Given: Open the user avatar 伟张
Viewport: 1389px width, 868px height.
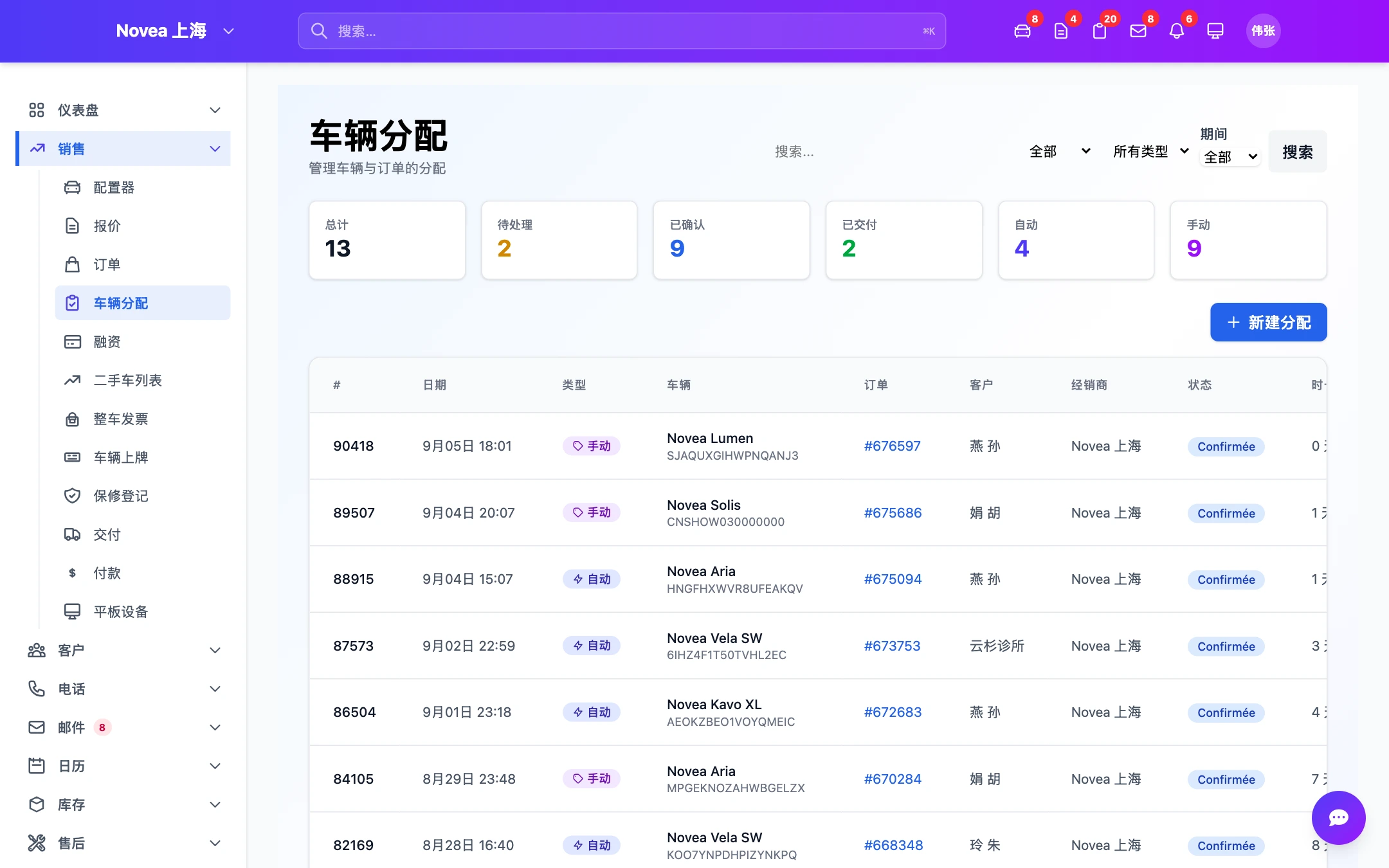Looking at the screenshot, I should click(x=1263, y=31).
